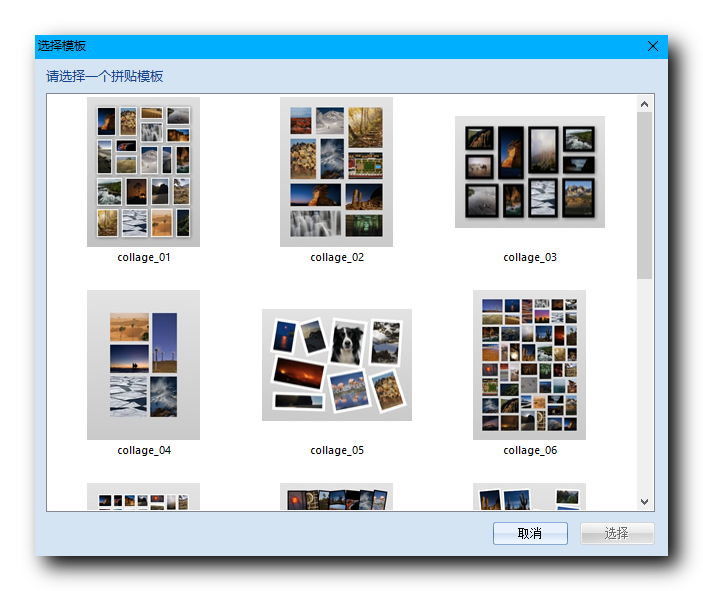Click the collage_05 label

pos(337,450)
